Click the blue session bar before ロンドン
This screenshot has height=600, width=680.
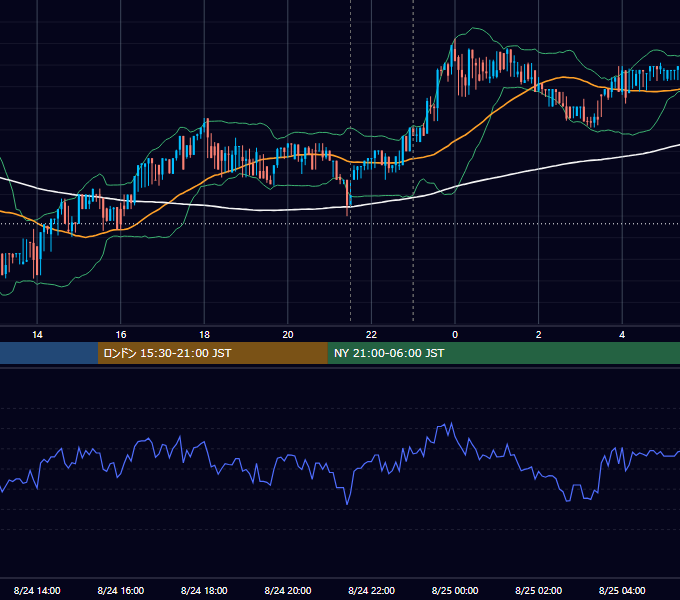pyautogui.click(x=49, y=353)
